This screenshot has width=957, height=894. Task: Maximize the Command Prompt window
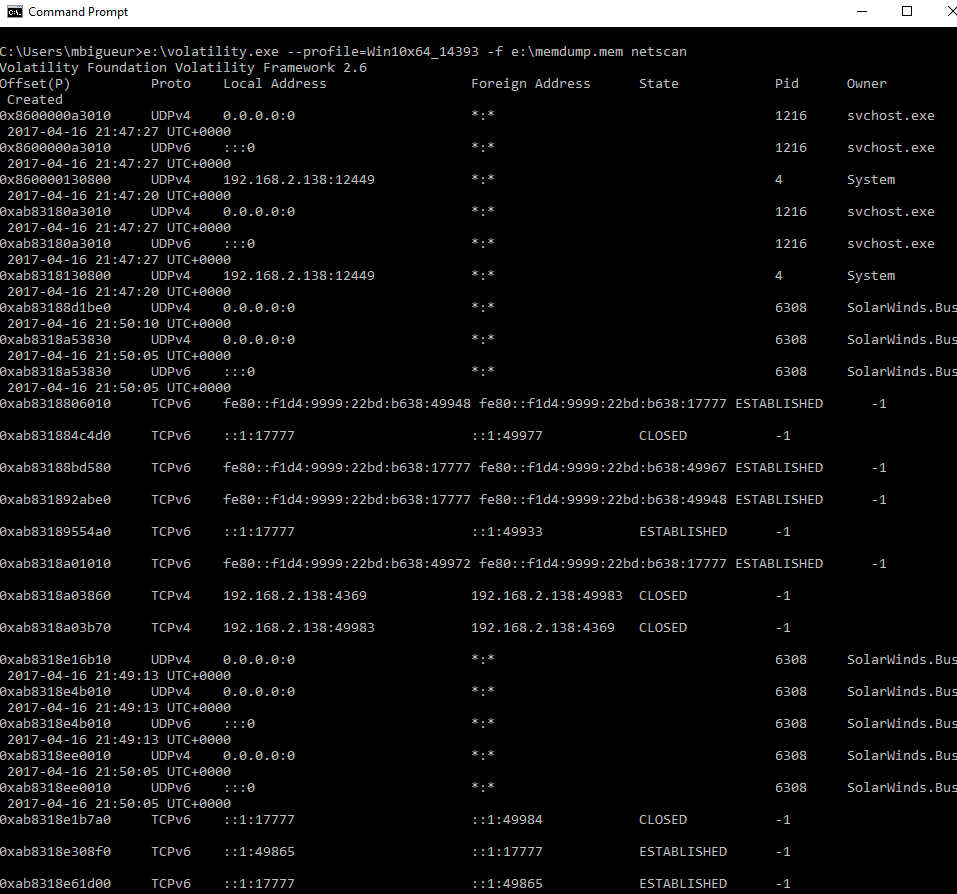pos(907,12)
